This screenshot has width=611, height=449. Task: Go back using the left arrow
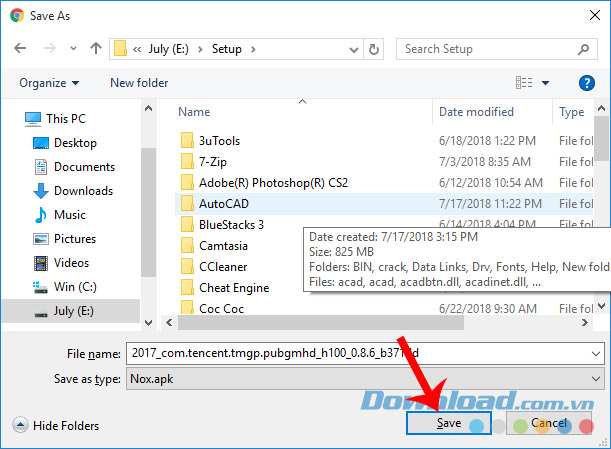click(20, 48)
